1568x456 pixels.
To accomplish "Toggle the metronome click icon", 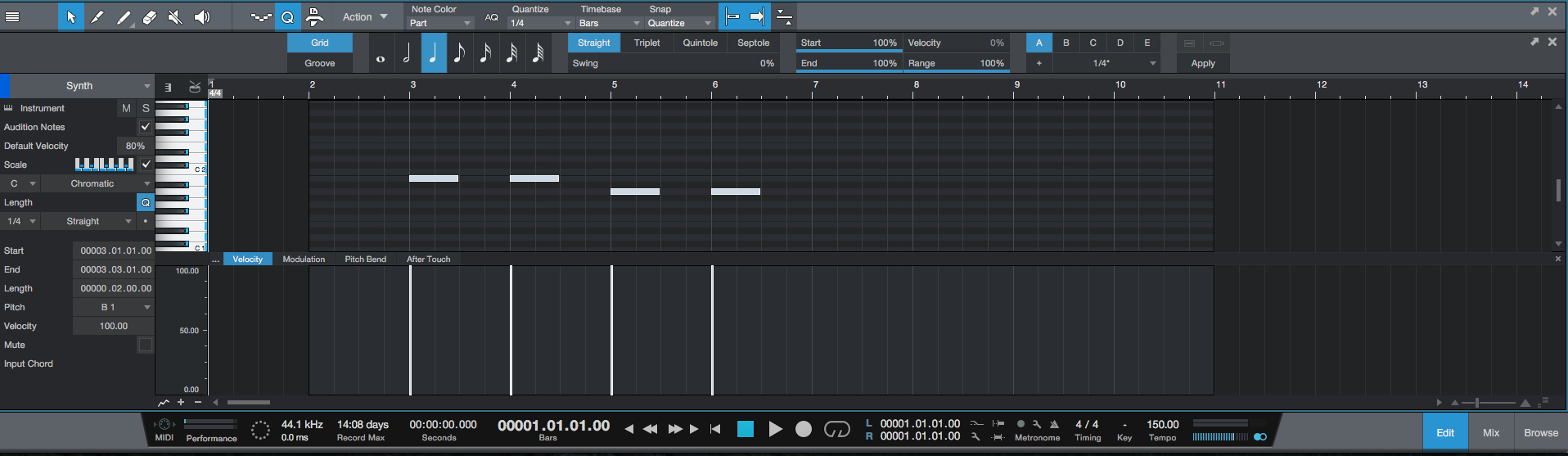I will click(1054, 424).
